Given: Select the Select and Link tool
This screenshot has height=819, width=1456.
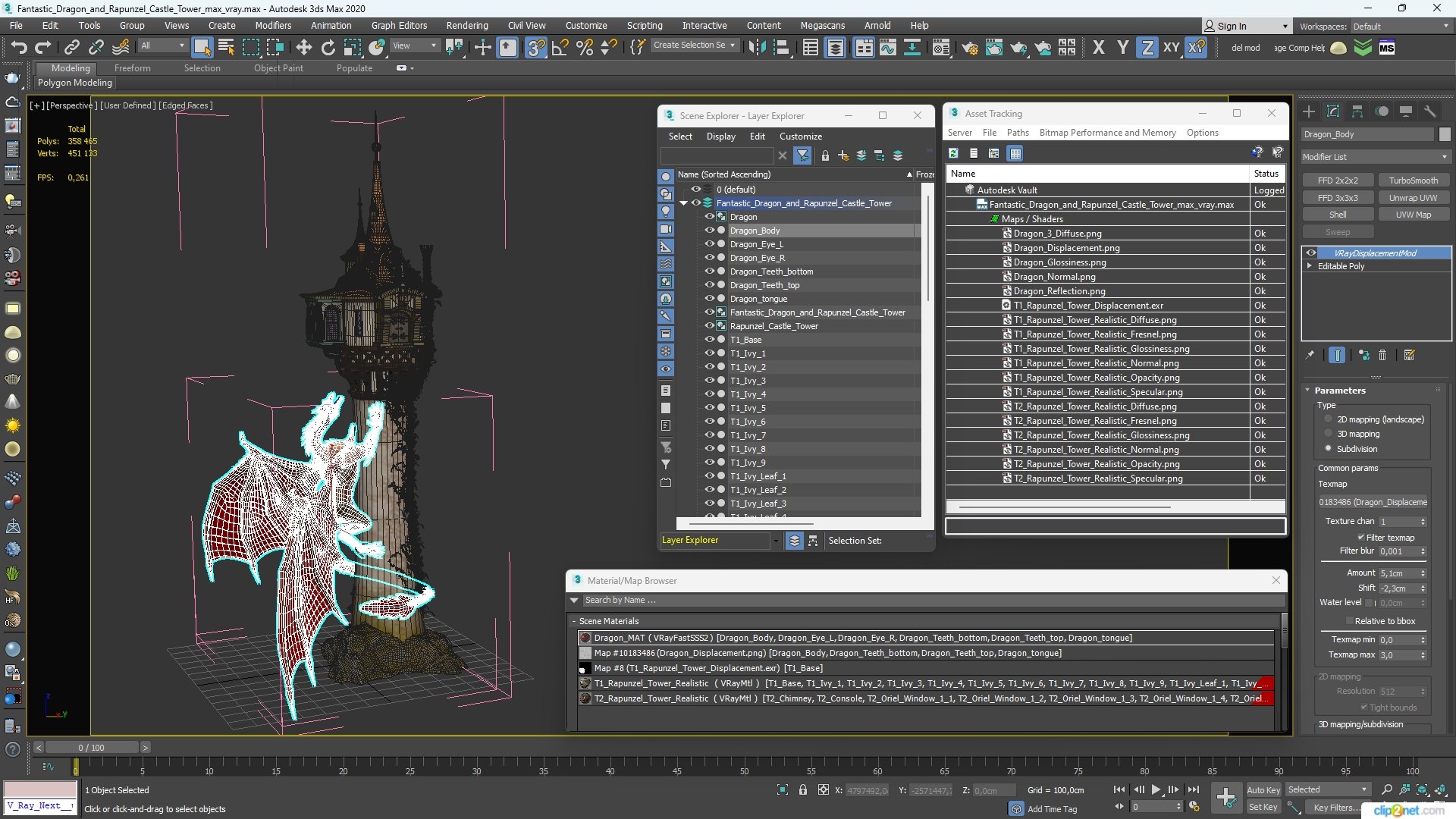Looking at the screenshot, I should point(71,48).
